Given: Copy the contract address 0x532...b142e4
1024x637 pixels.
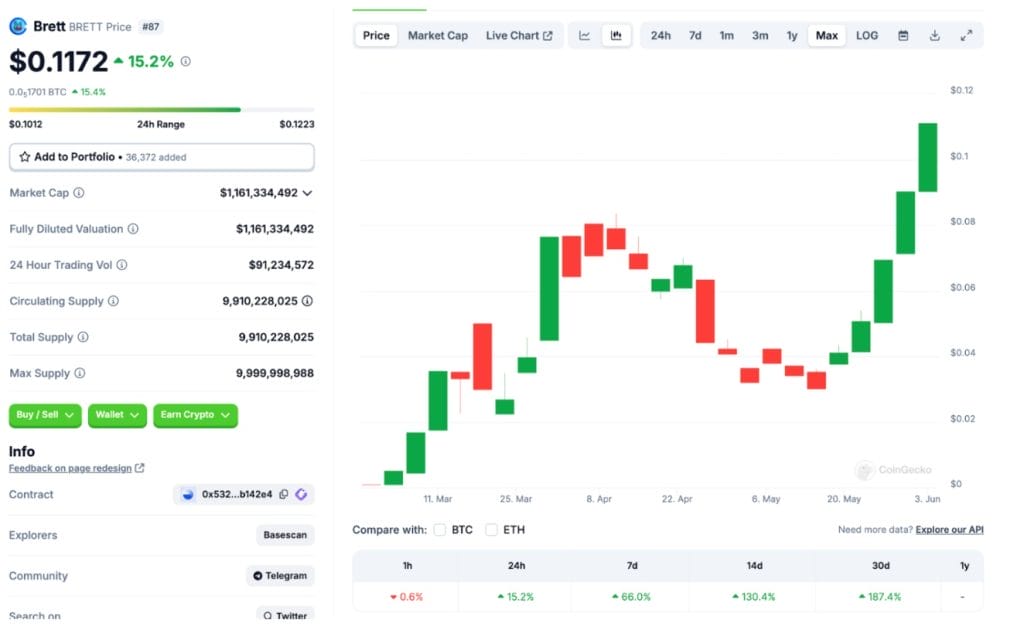Looking at the screenshot, I should 284,495.
